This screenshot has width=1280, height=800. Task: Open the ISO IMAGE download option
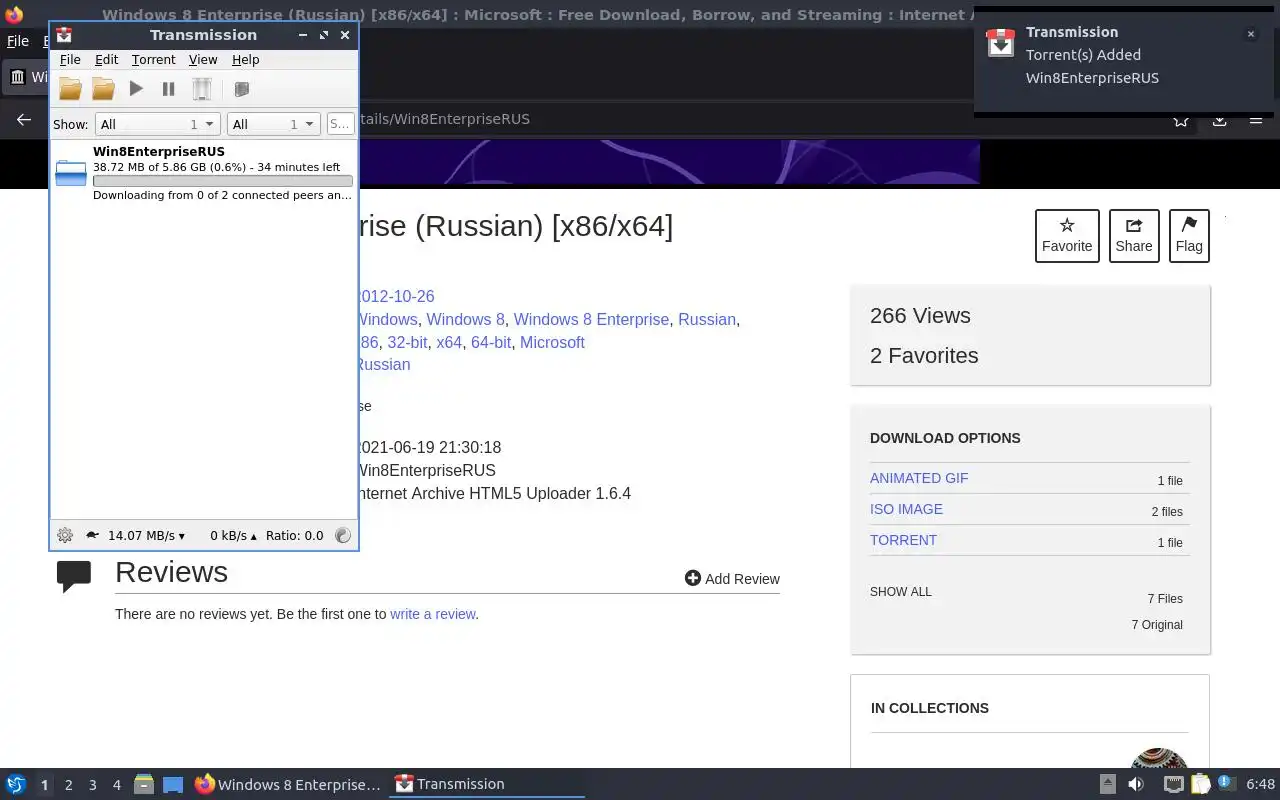[x=906, y=509]
